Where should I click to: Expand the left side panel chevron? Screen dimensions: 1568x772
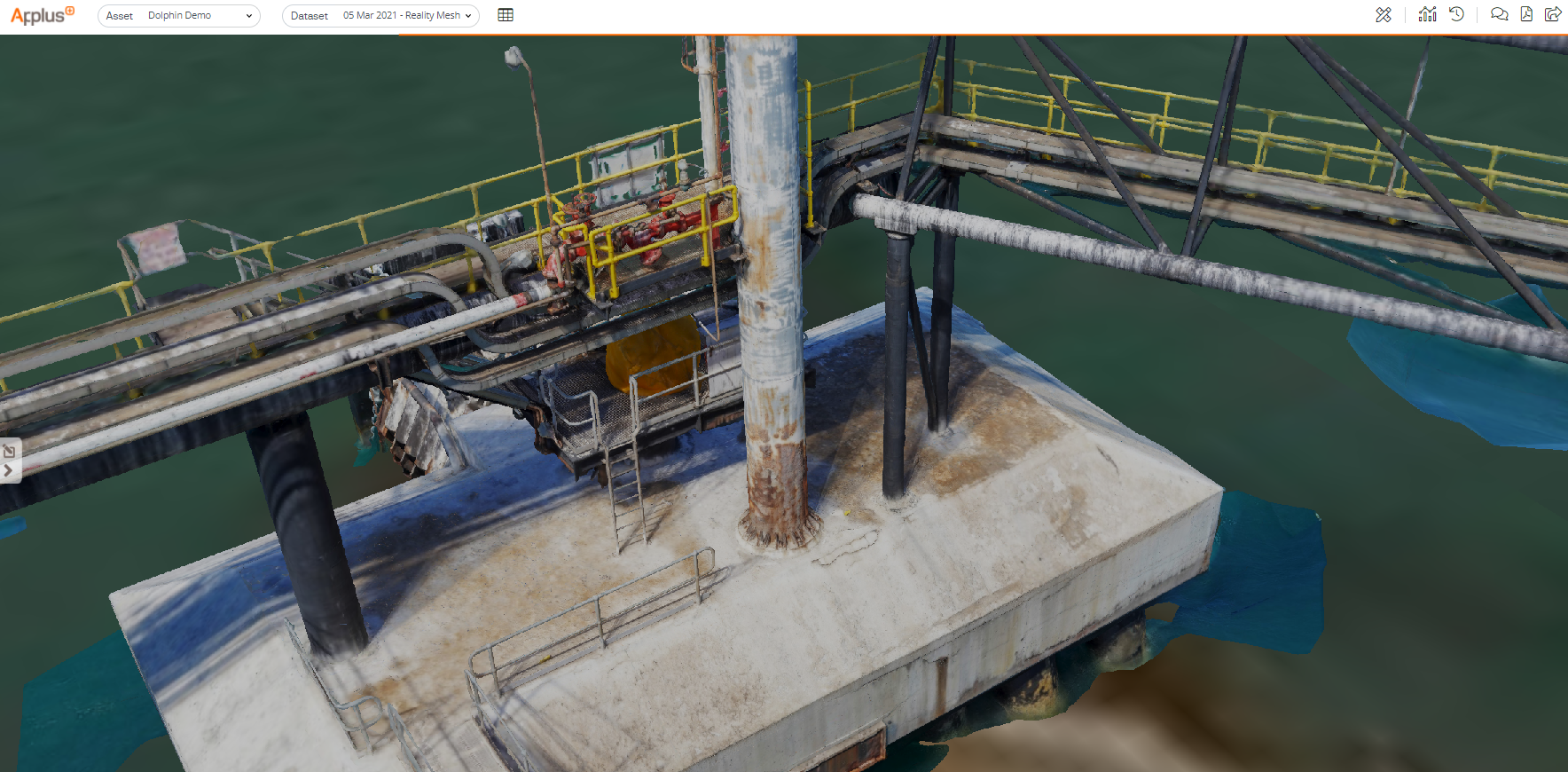pyautogui.click(x=8, y=471)
